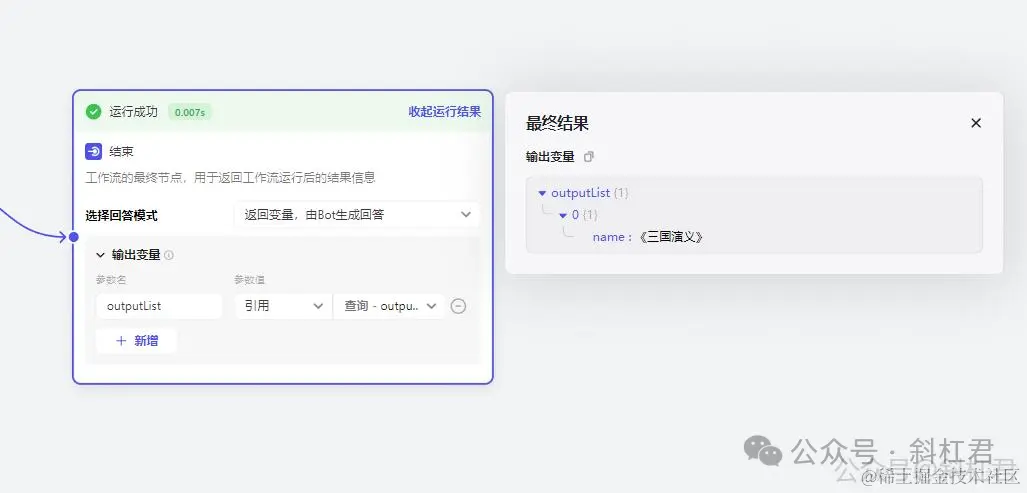The width and height of the screenshot is (1027, 493).
Task: Open the 引用 parameter type dropdown
Action: point(284,306)
